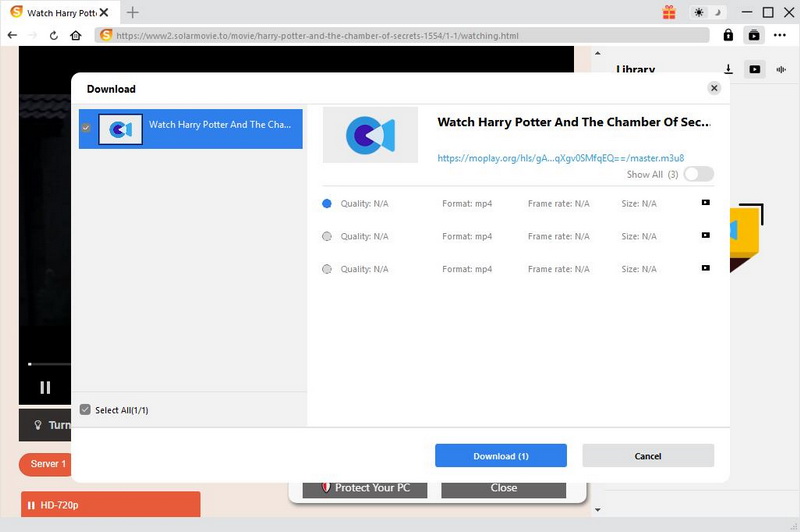Select the Watch Harry Potter item thumbnail in list
Viewport: 800px width, 532px height.
(120, 129)
